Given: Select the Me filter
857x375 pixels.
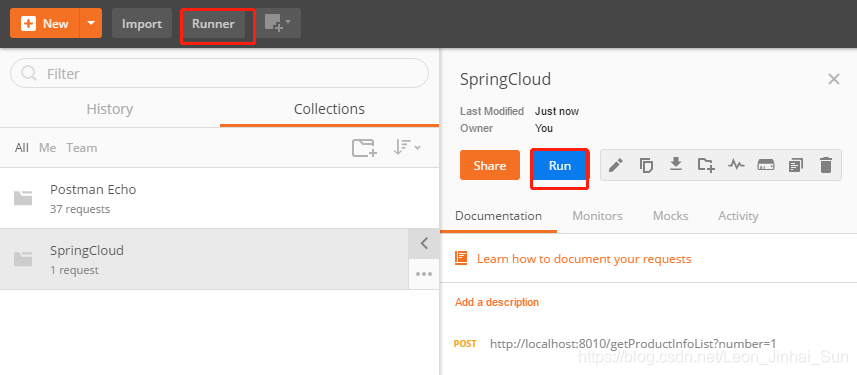Looking at the screenshot, I should coord(48,148).
